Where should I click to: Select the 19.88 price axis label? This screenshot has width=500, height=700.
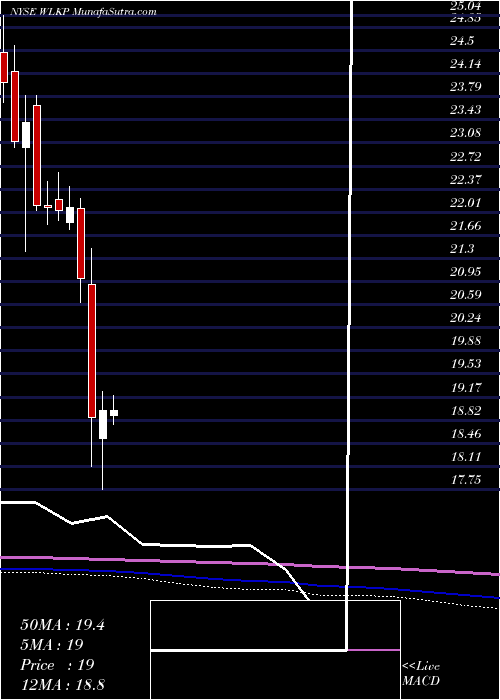click(x=466, y=341)
